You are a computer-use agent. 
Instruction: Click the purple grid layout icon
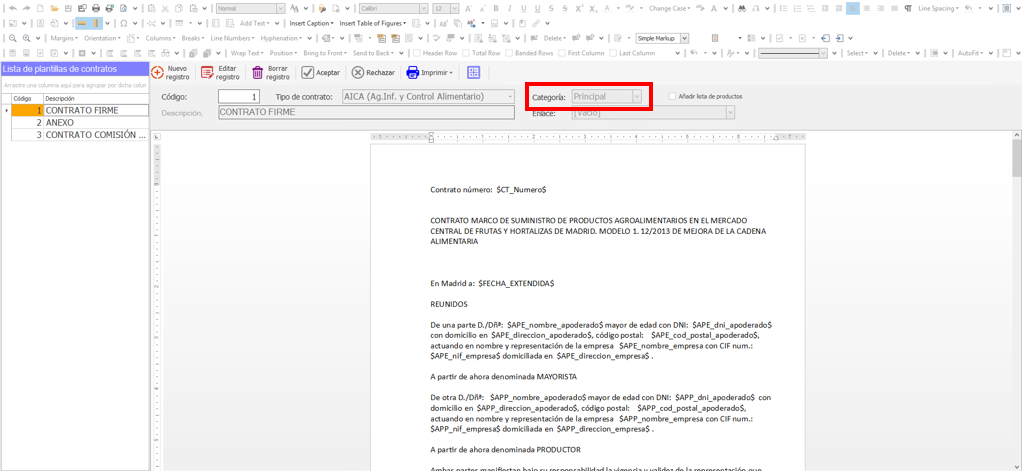coord(473,72)
